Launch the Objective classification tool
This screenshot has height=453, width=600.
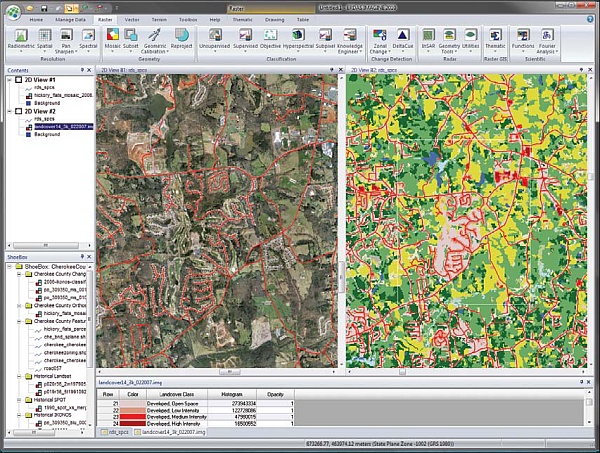coord(271,39)
